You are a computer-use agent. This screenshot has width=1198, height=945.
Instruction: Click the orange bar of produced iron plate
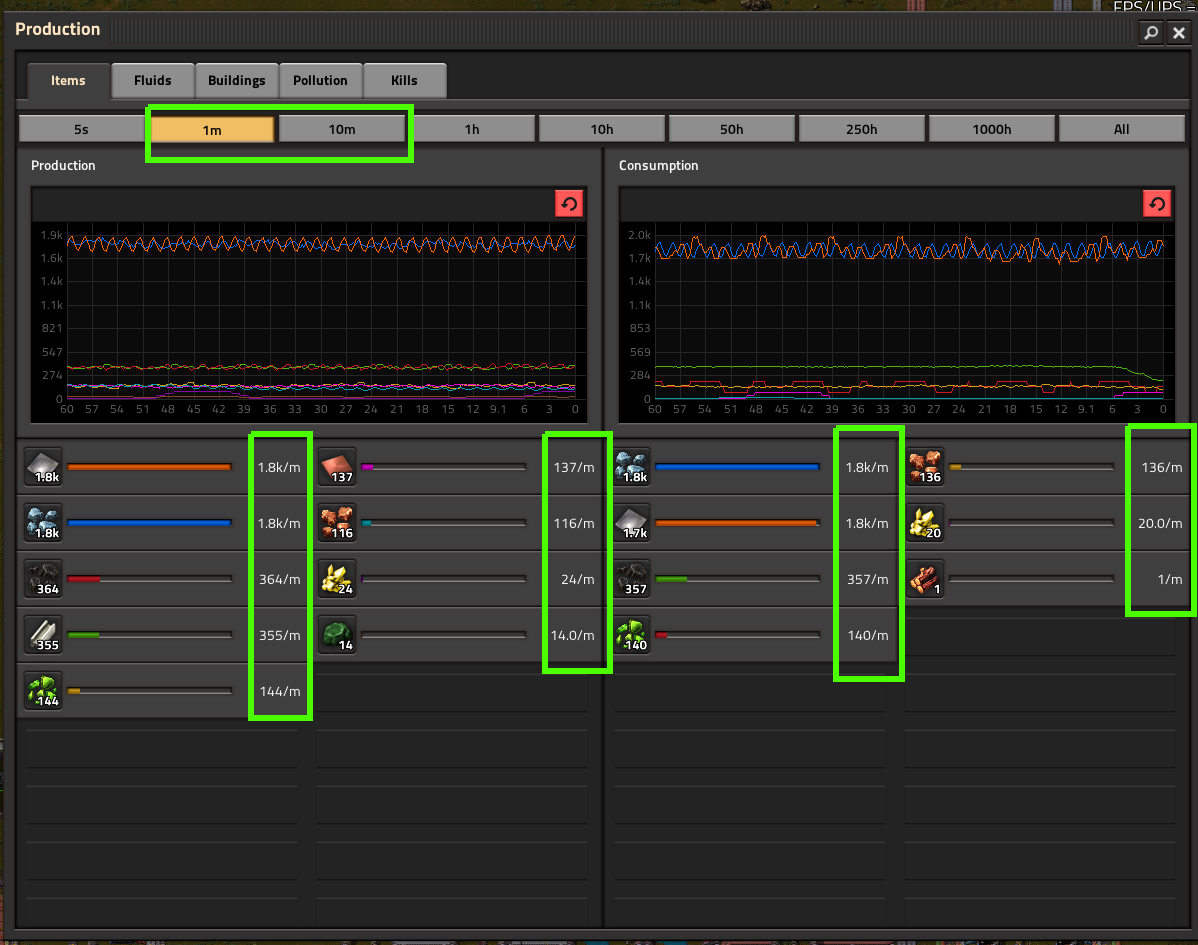149,467
